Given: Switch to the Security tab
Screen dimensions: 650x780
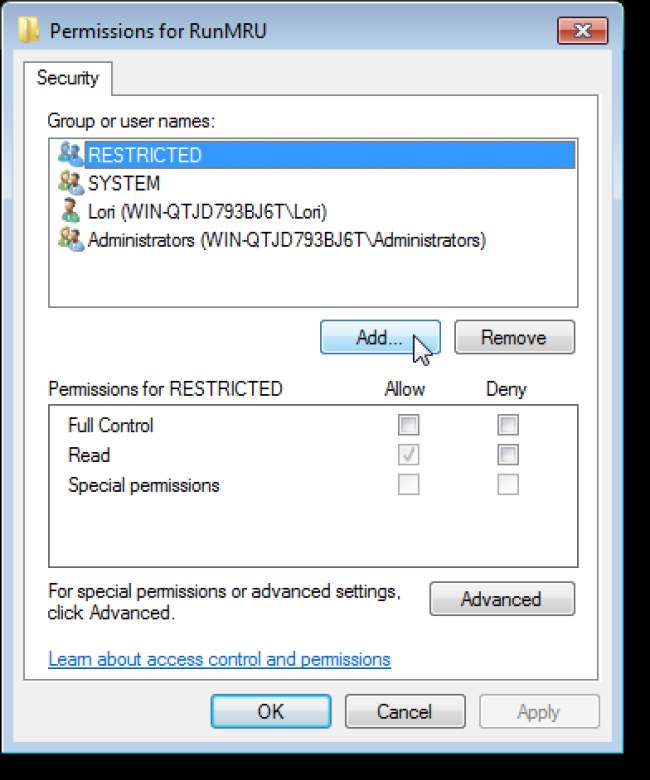Looking at the screenshot, I should (68, 78).
